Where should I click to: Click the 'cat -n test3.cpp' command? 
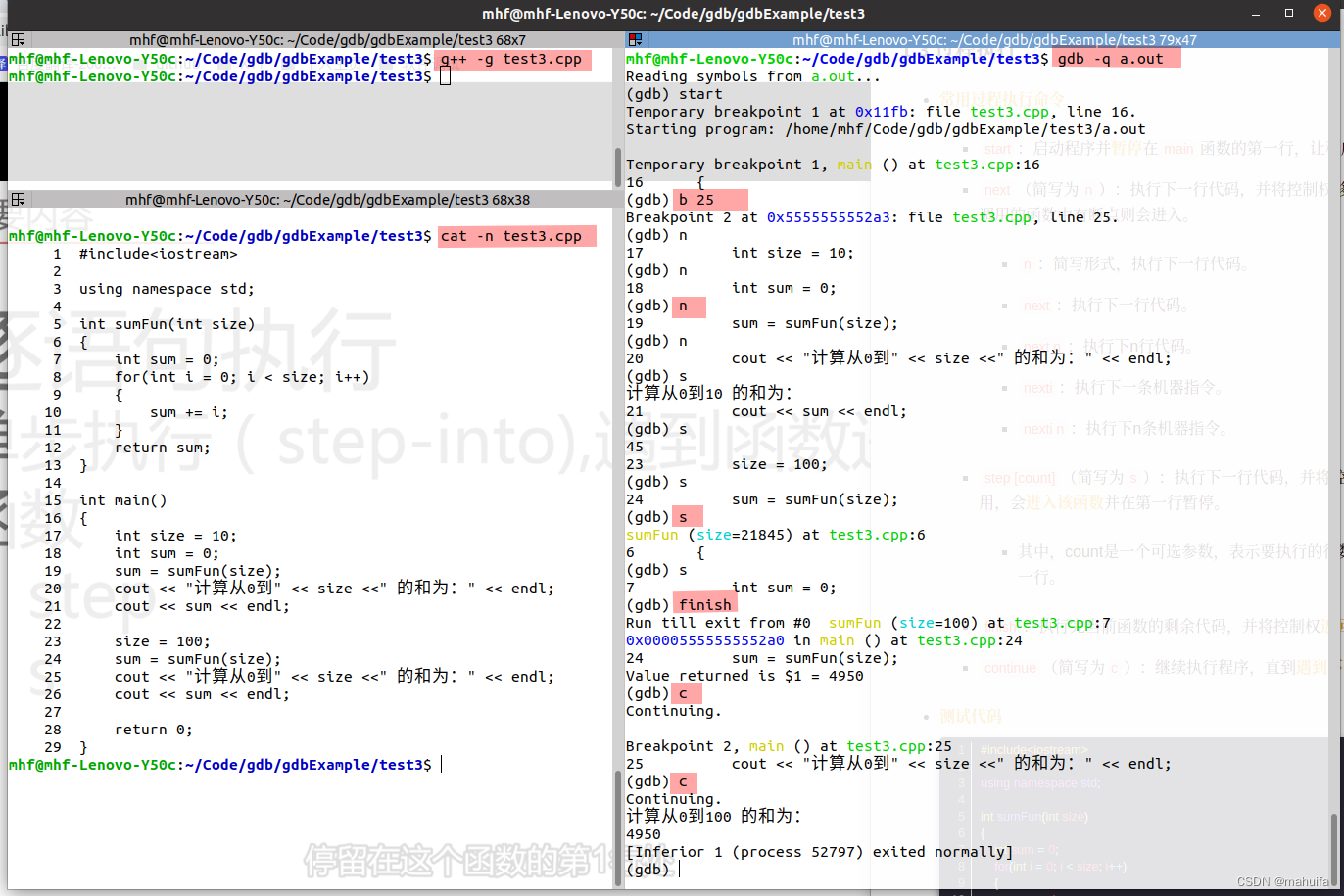coord(511,236)
